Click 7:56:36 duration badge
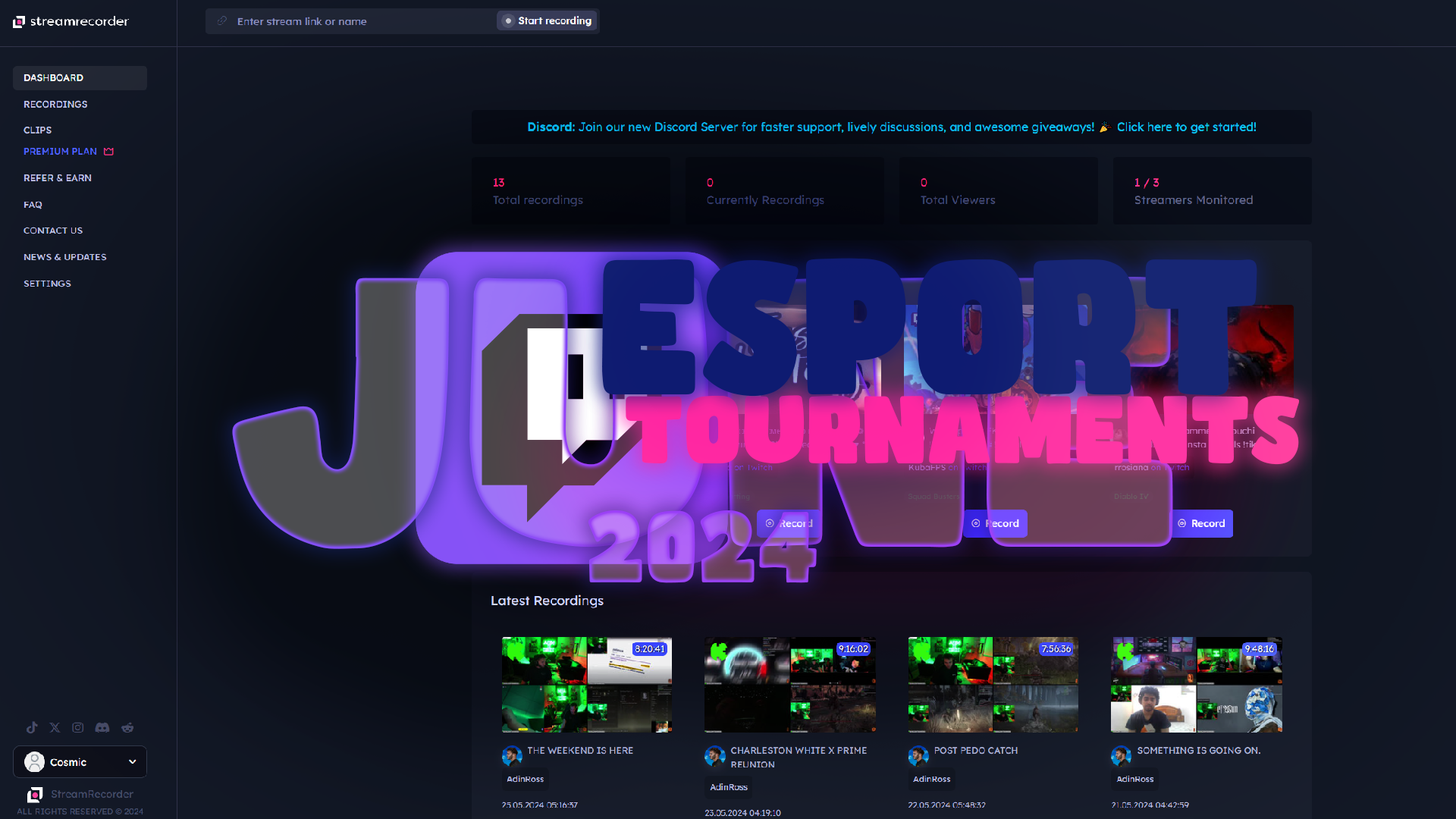This screenshot has height=819, width=1456. point(1056,649)
